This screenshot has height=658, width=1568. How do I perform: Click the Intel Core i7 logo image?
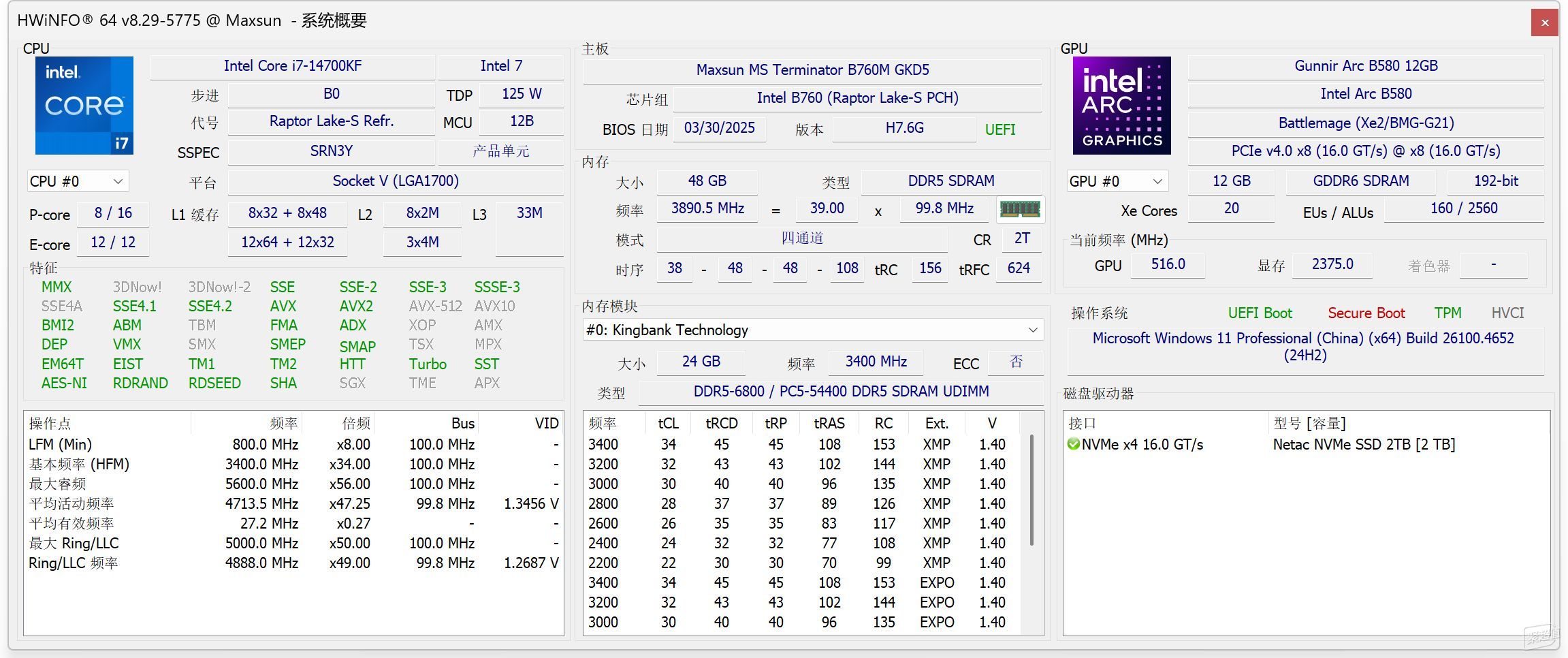tap(84, 106)
